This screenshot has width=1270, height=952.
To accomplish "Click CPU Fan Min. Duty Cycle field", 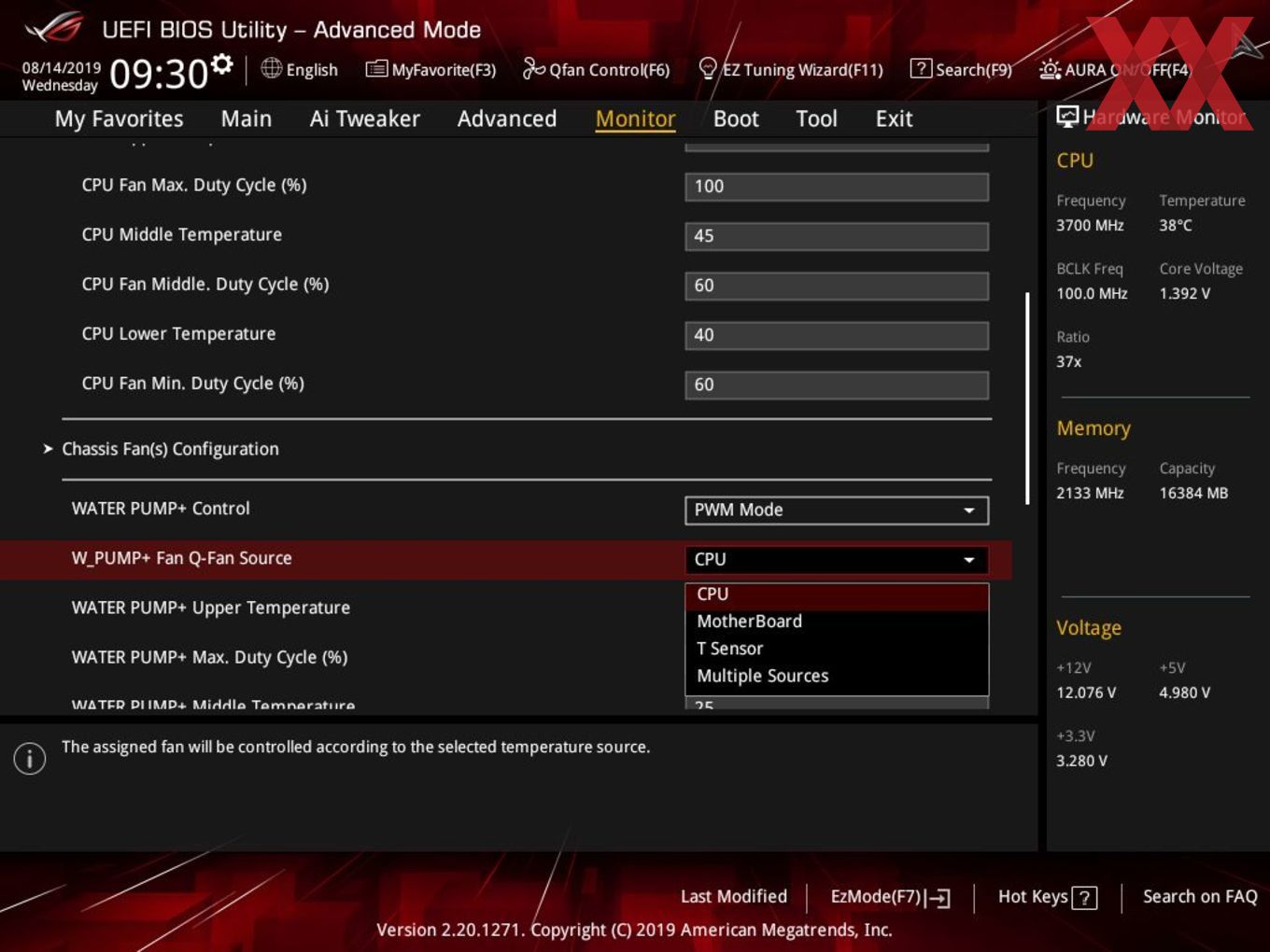I will [837, 385].
